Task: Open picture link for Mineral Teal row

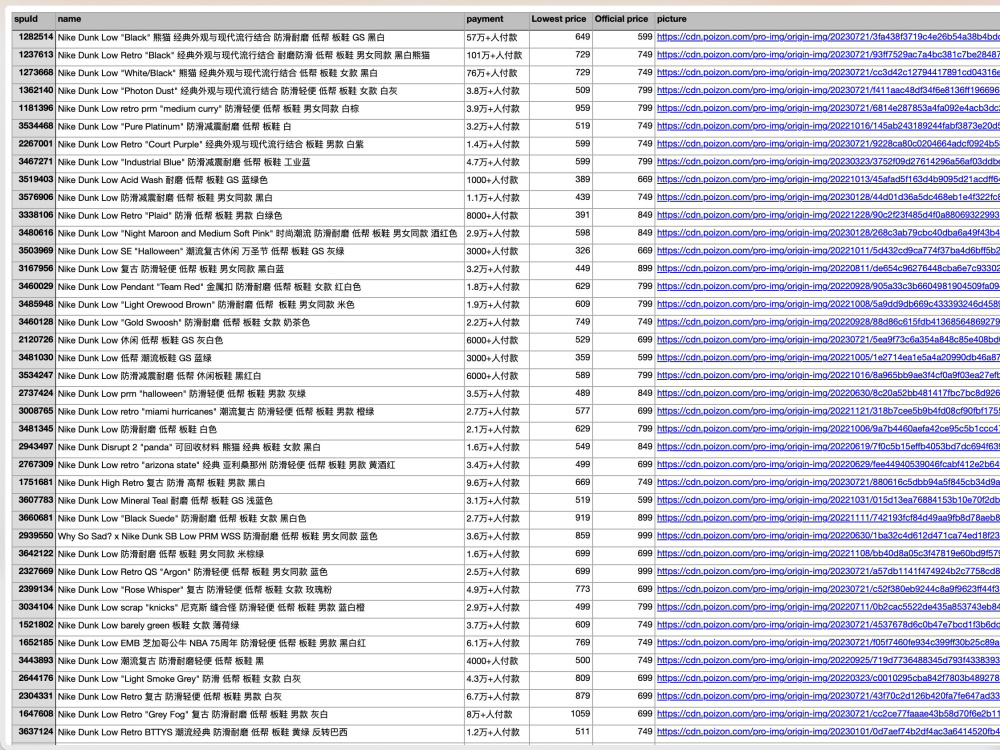Action: 828,501
